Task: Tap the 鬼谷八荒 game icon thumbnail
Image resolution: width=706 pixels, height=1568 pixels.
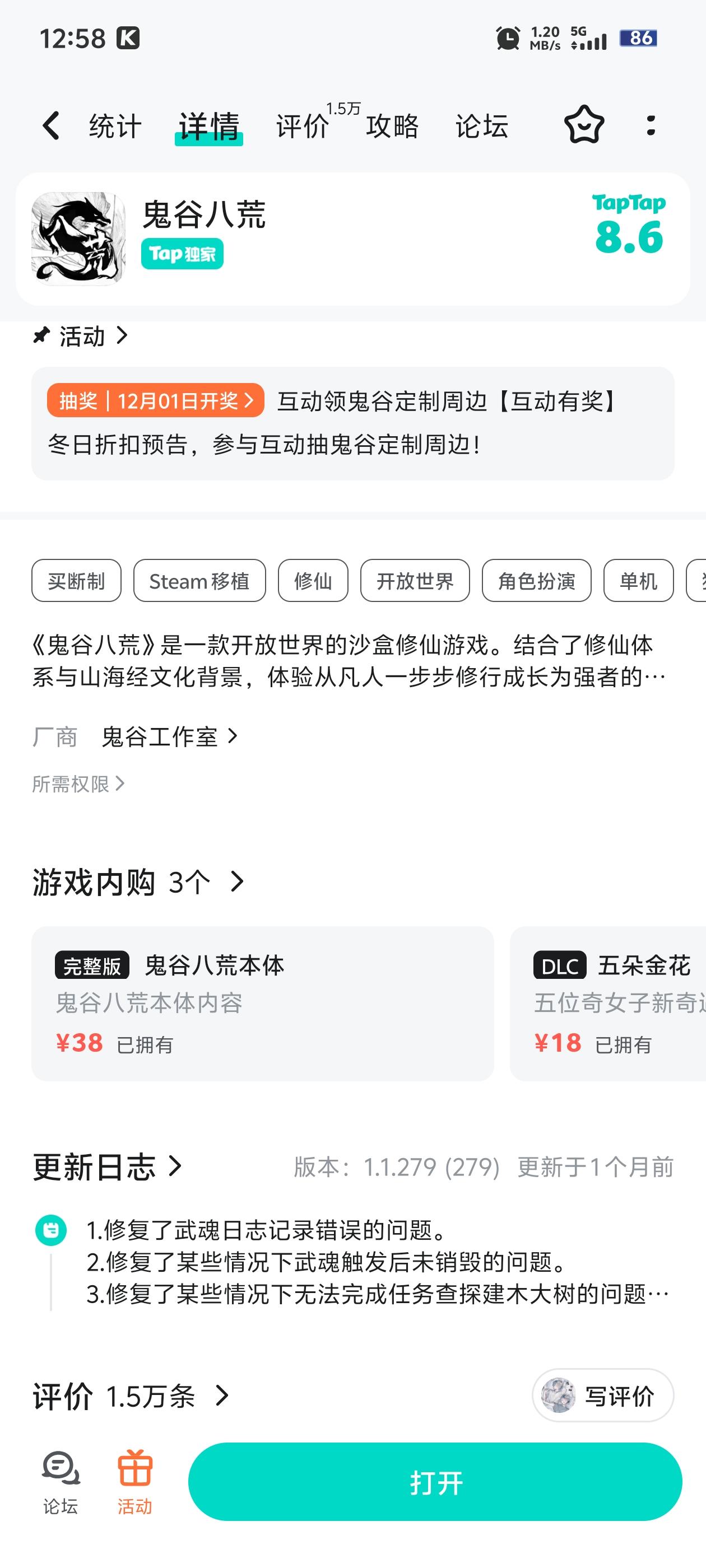Action: [78, 239]
